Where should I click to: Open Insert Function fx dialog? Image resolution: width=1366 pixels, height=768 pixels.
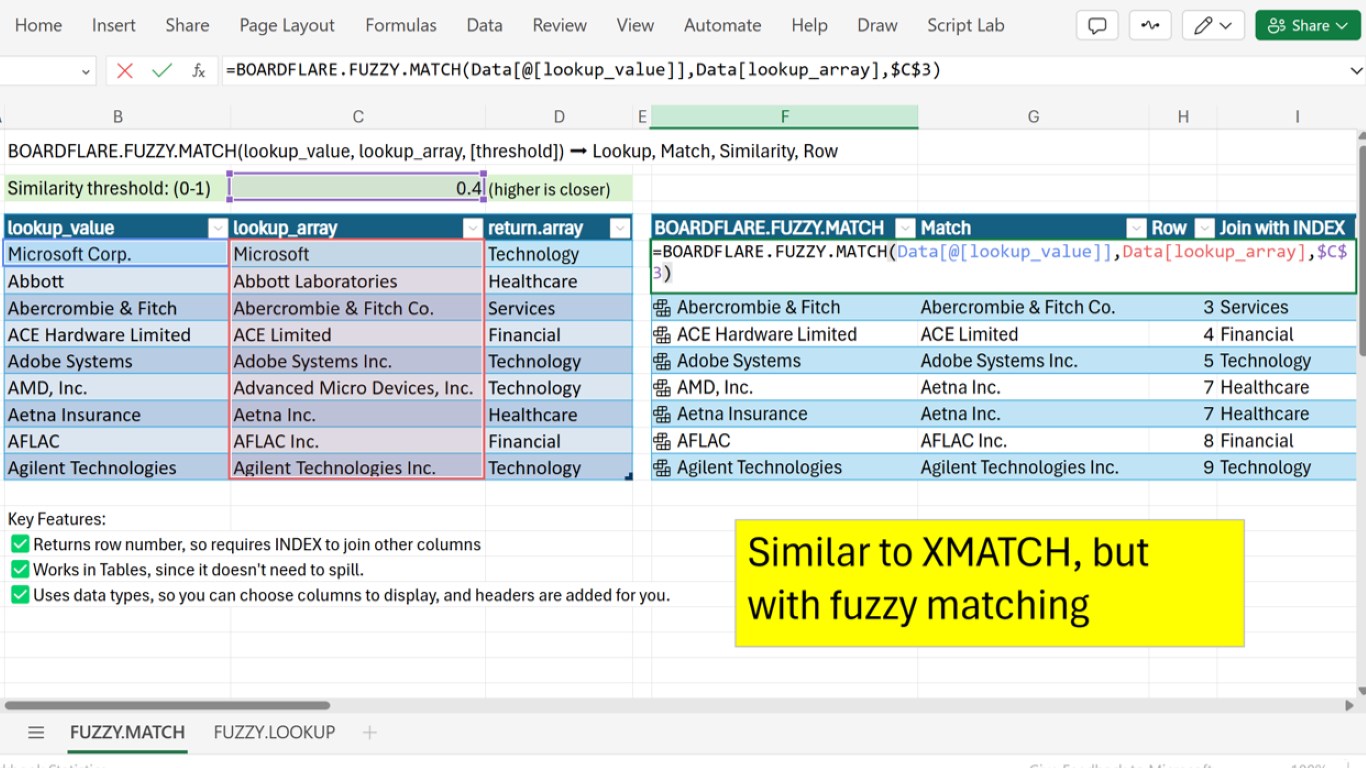[x=199, y=71]
